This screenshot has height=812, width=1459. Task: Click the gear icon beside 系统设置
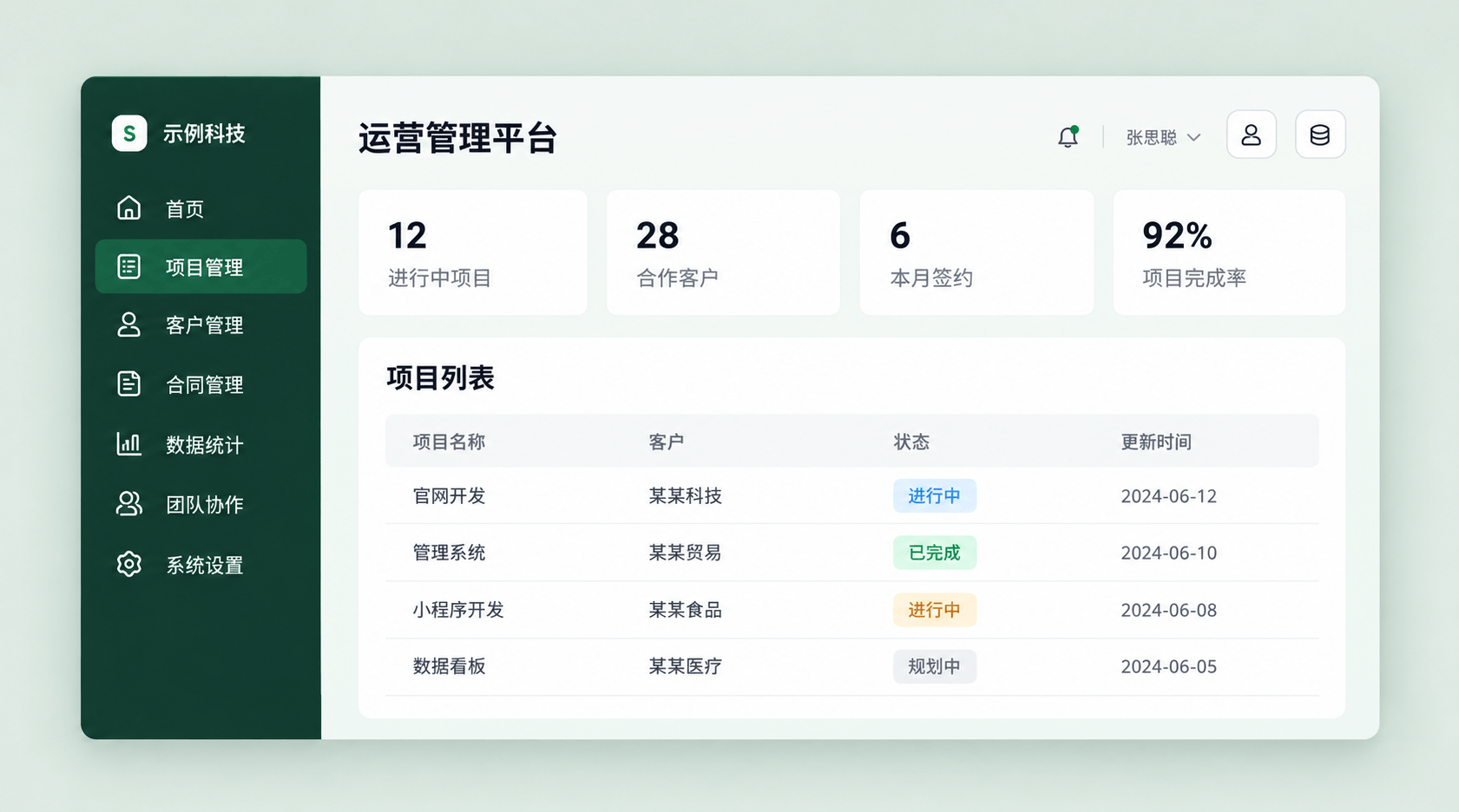point(128,564)
